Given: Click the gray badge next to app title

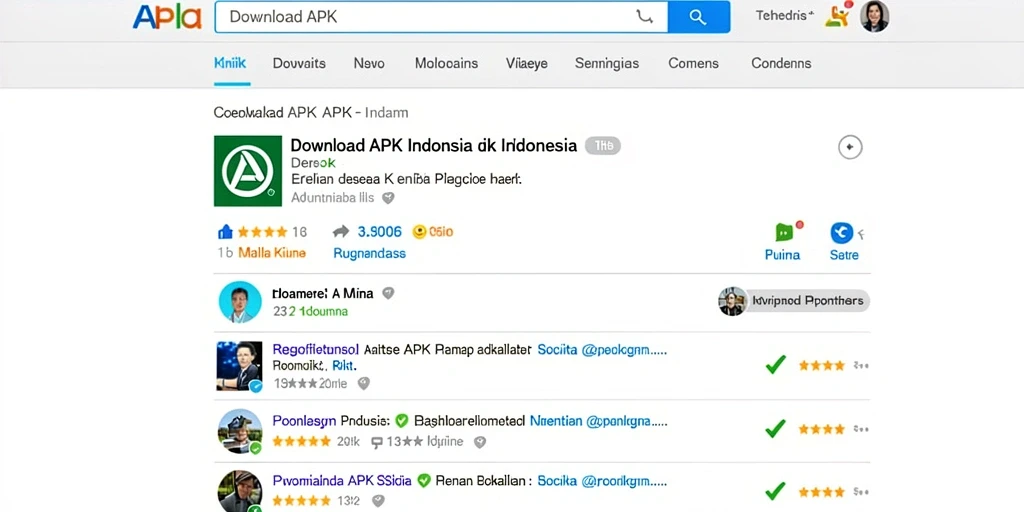Looking at the screenshot, I should (602, 146).
